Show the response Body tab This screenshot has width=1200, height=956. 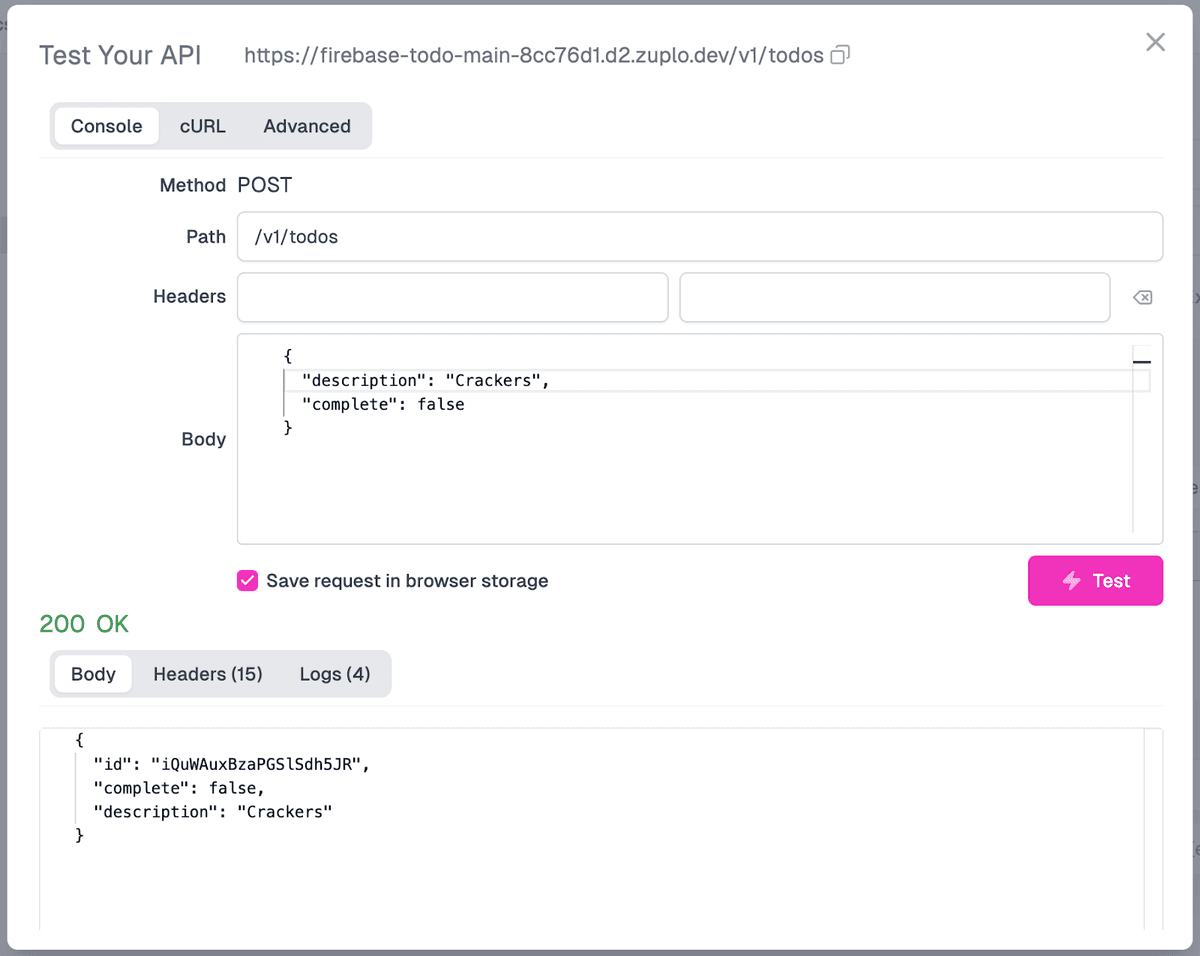pos(93,674)
